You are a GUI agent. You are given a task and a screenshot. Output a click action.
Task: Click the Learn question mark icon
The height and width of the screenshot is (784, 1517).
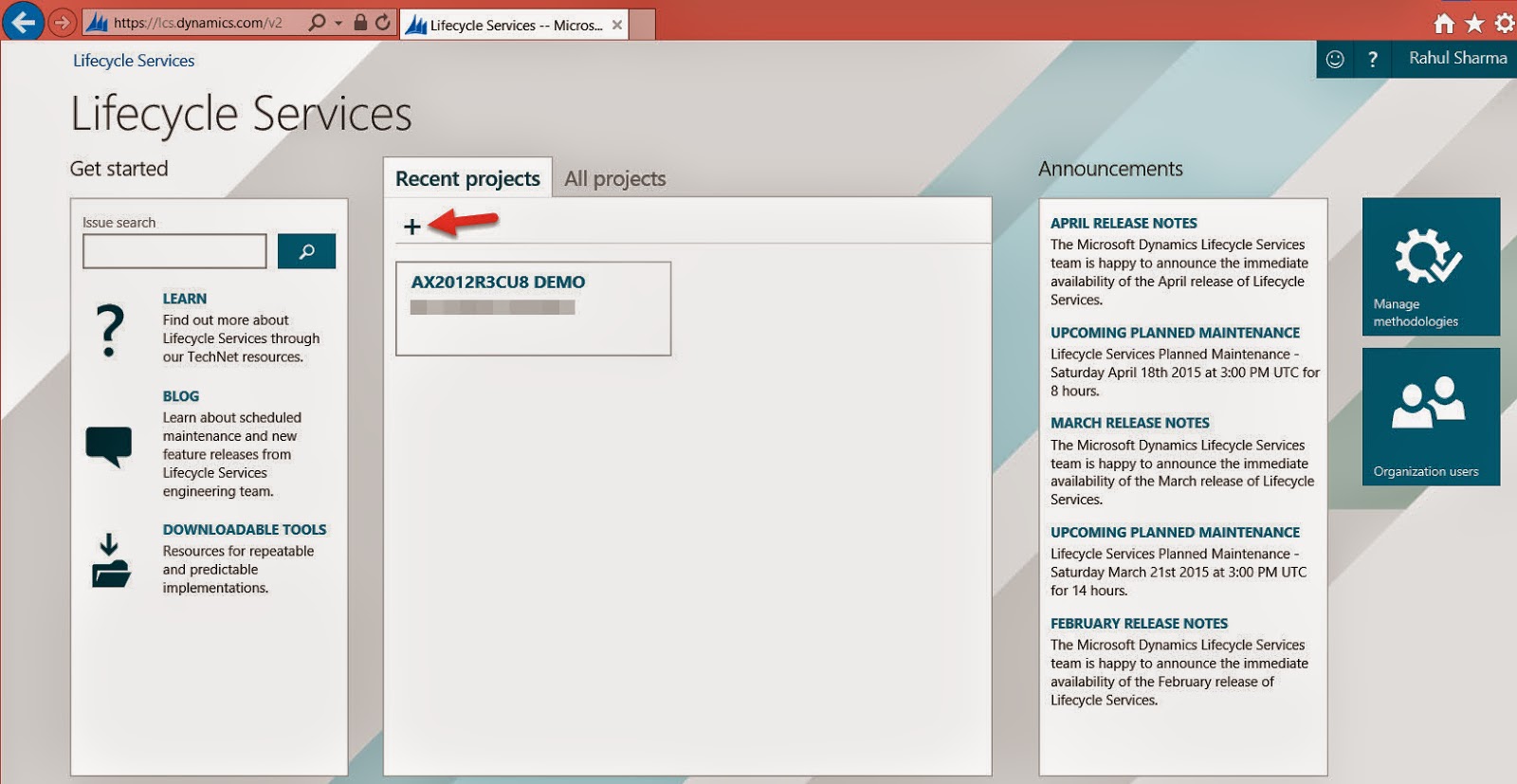[x=110, y=330]
